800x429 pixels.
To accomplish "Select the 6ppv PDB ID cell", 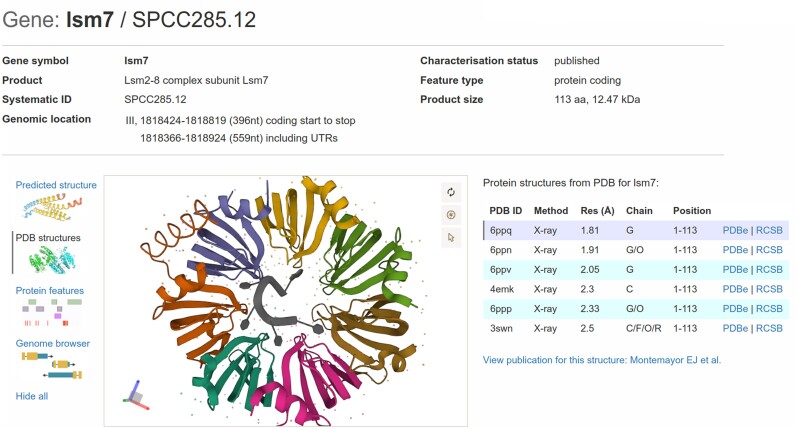I will point(501,270).
